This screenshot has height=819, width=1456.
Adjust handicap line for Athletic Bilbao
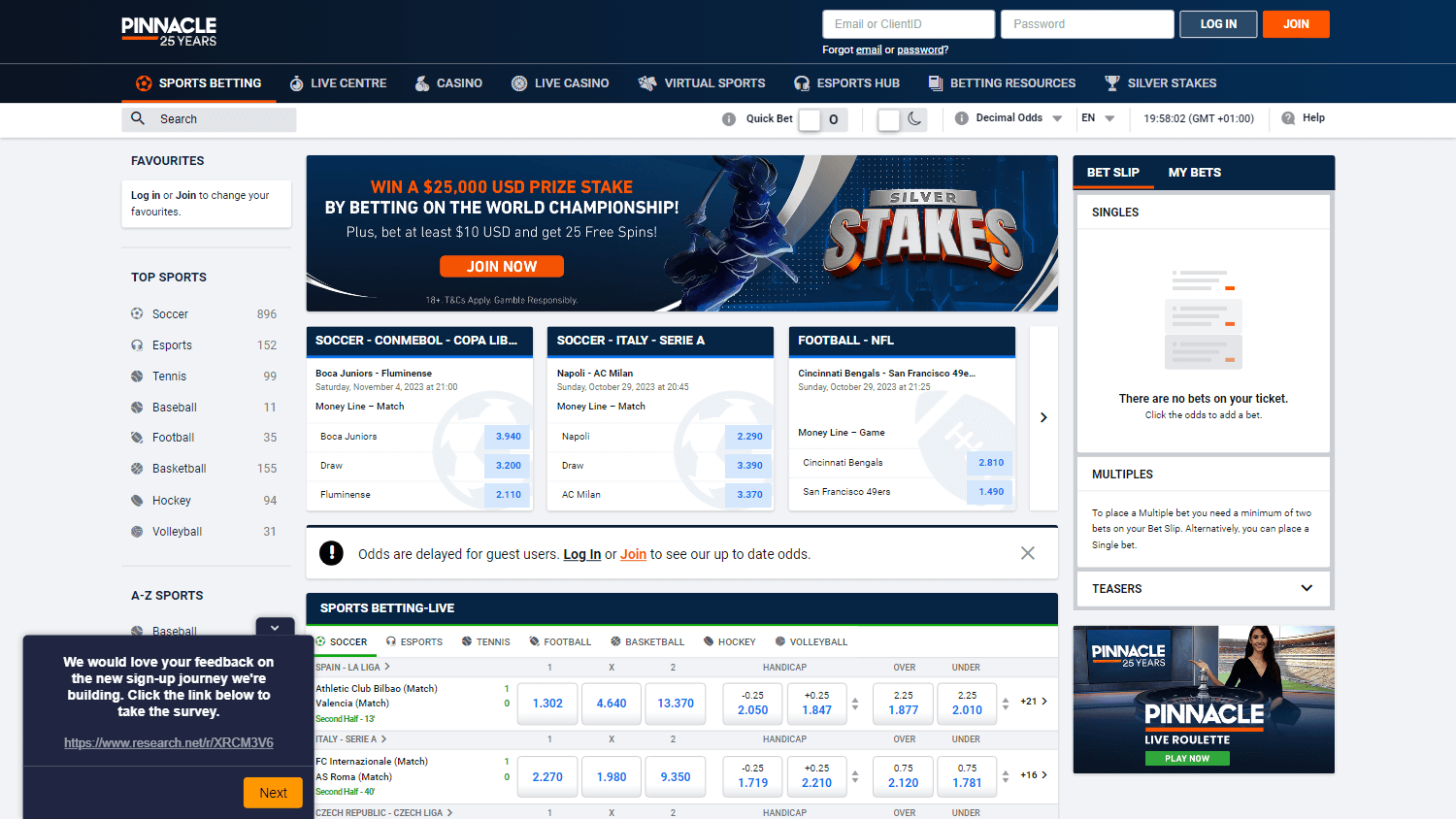pos(855,704)
